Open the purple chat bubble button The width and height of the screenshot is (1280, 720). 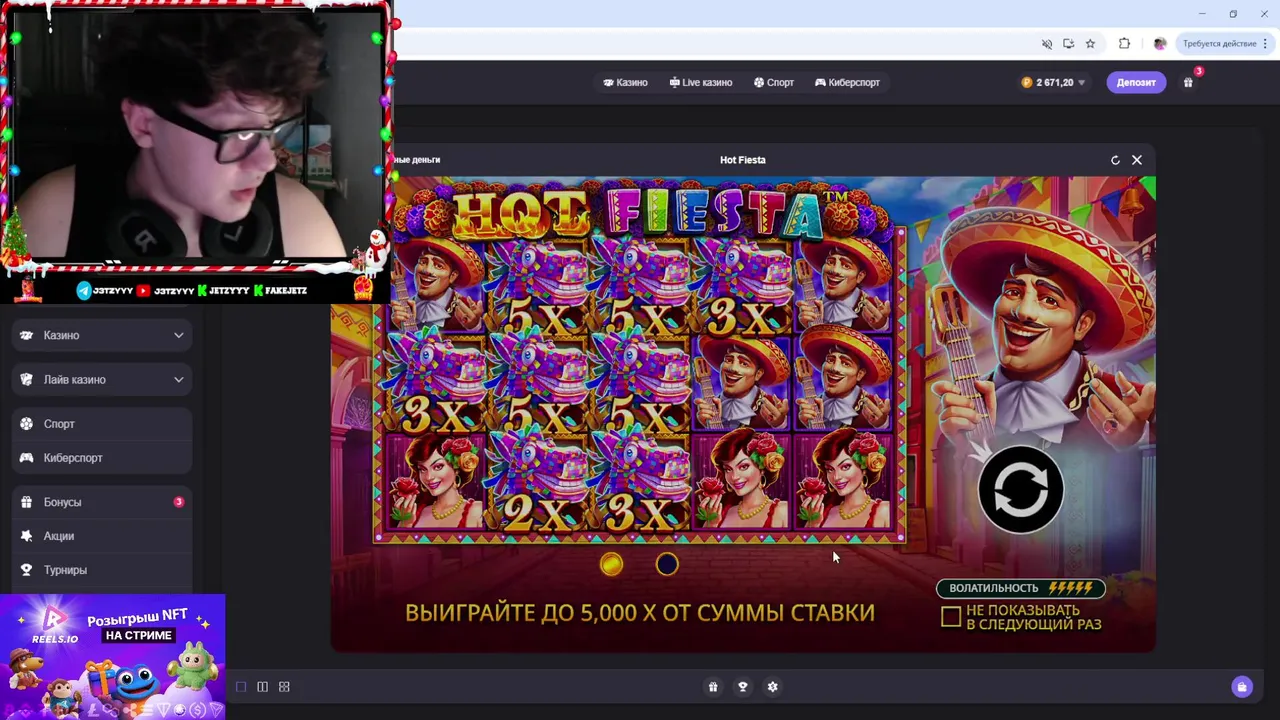(1242, 687)
